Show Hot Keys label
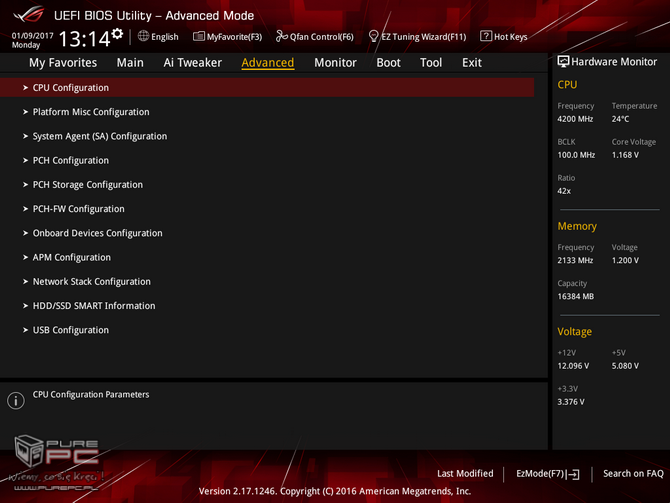This screenshot has height=503, width=670. click(x=511, y=37)
